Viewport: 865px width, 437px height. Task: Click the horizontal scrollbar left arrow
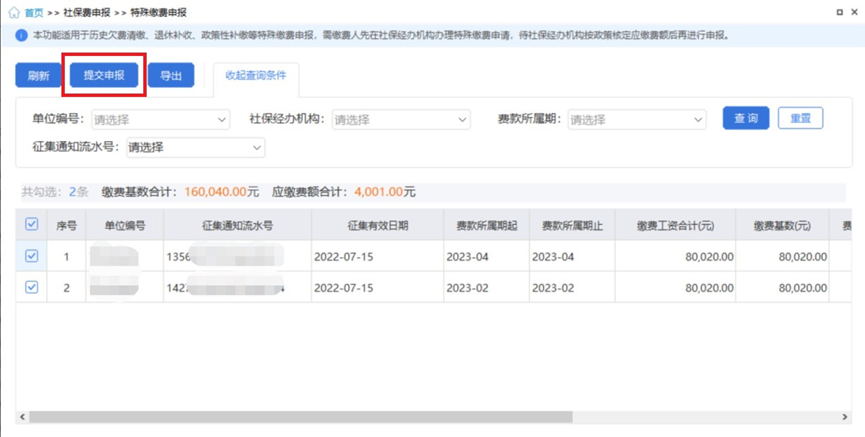click(x=22, y=417)
